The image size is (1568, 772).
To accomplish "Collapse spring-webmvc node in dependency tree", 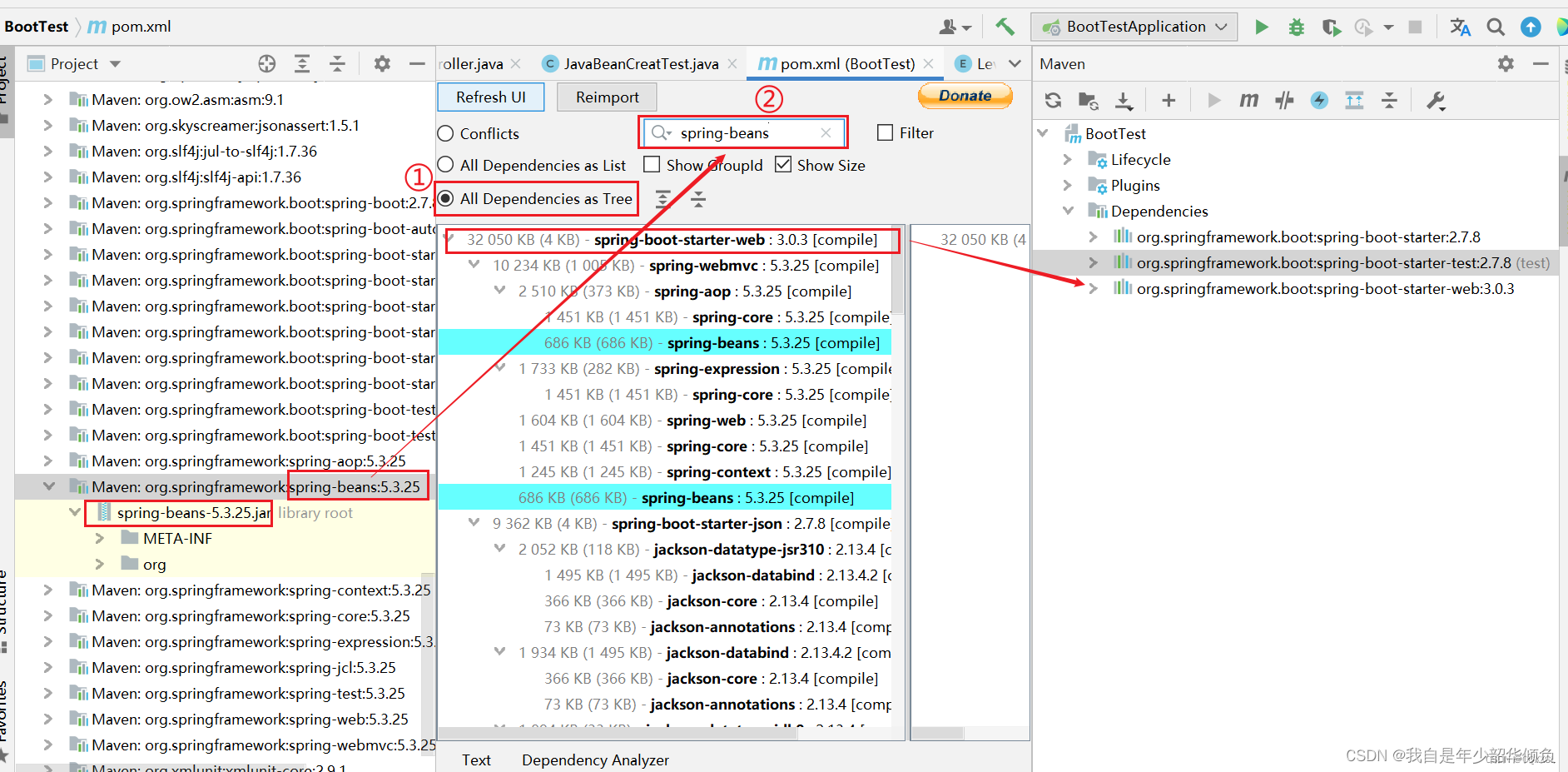I will (474, 265).
